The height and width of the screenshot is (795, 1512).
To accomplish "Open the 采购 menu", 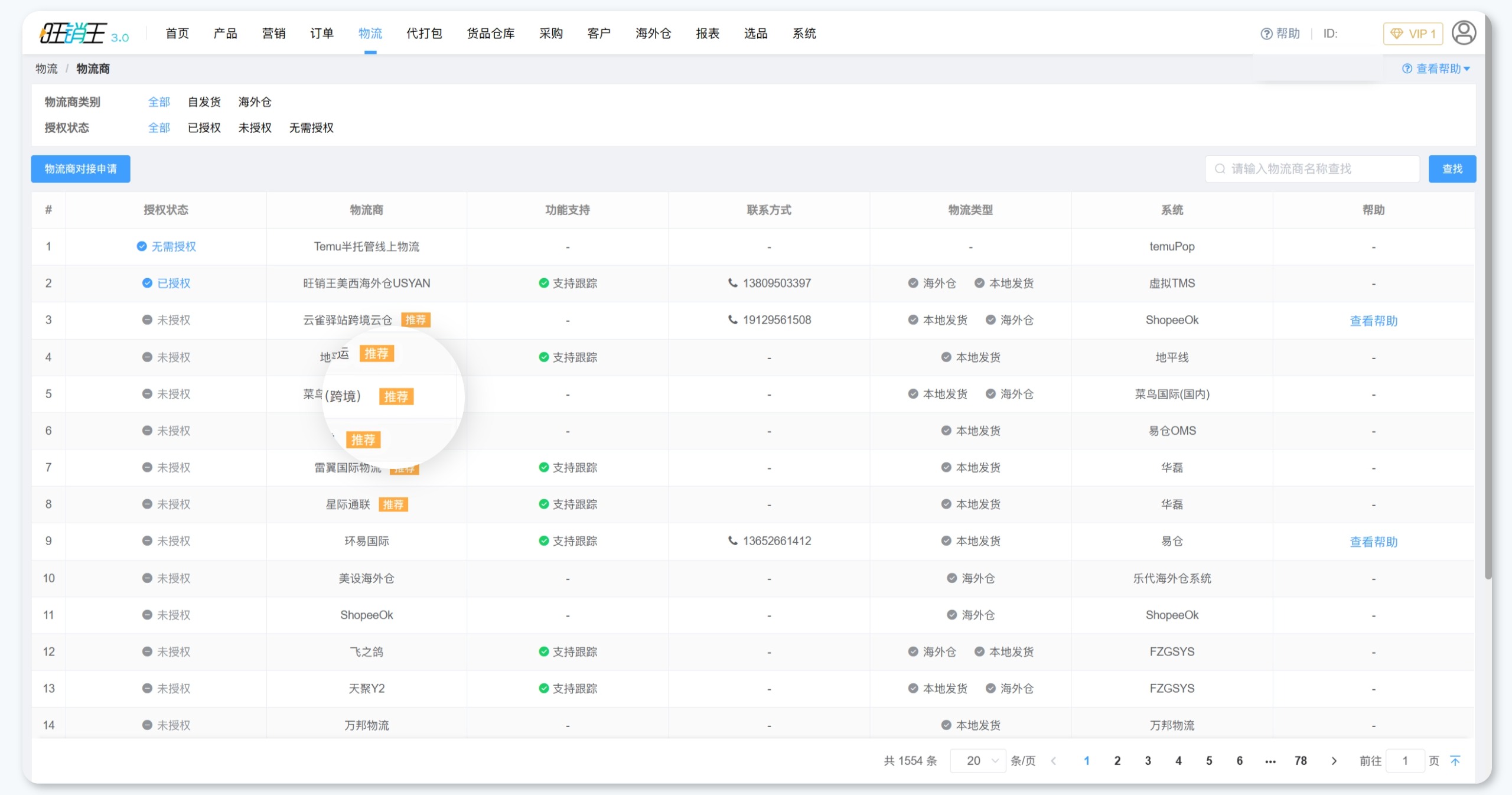I will coord(551,33).
